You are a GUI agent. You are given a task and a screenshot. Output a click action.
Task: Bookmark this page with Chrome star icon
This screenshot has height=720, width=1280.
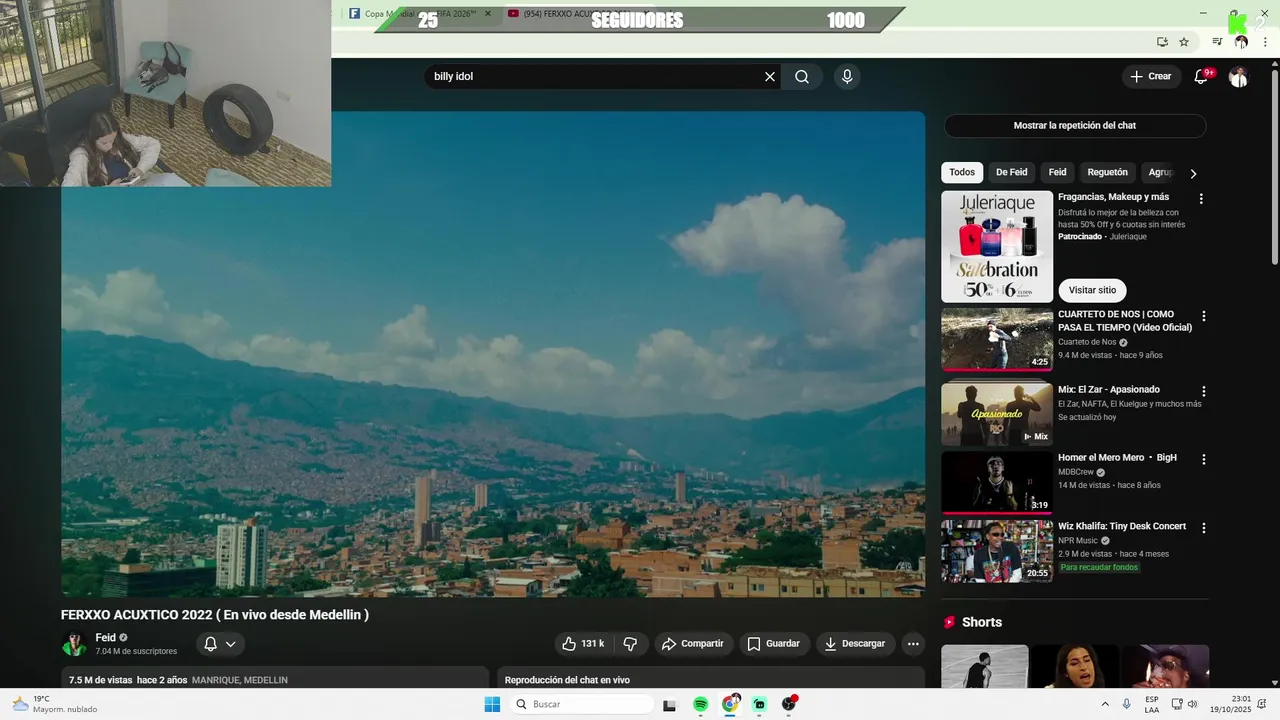coord(1184,42)
